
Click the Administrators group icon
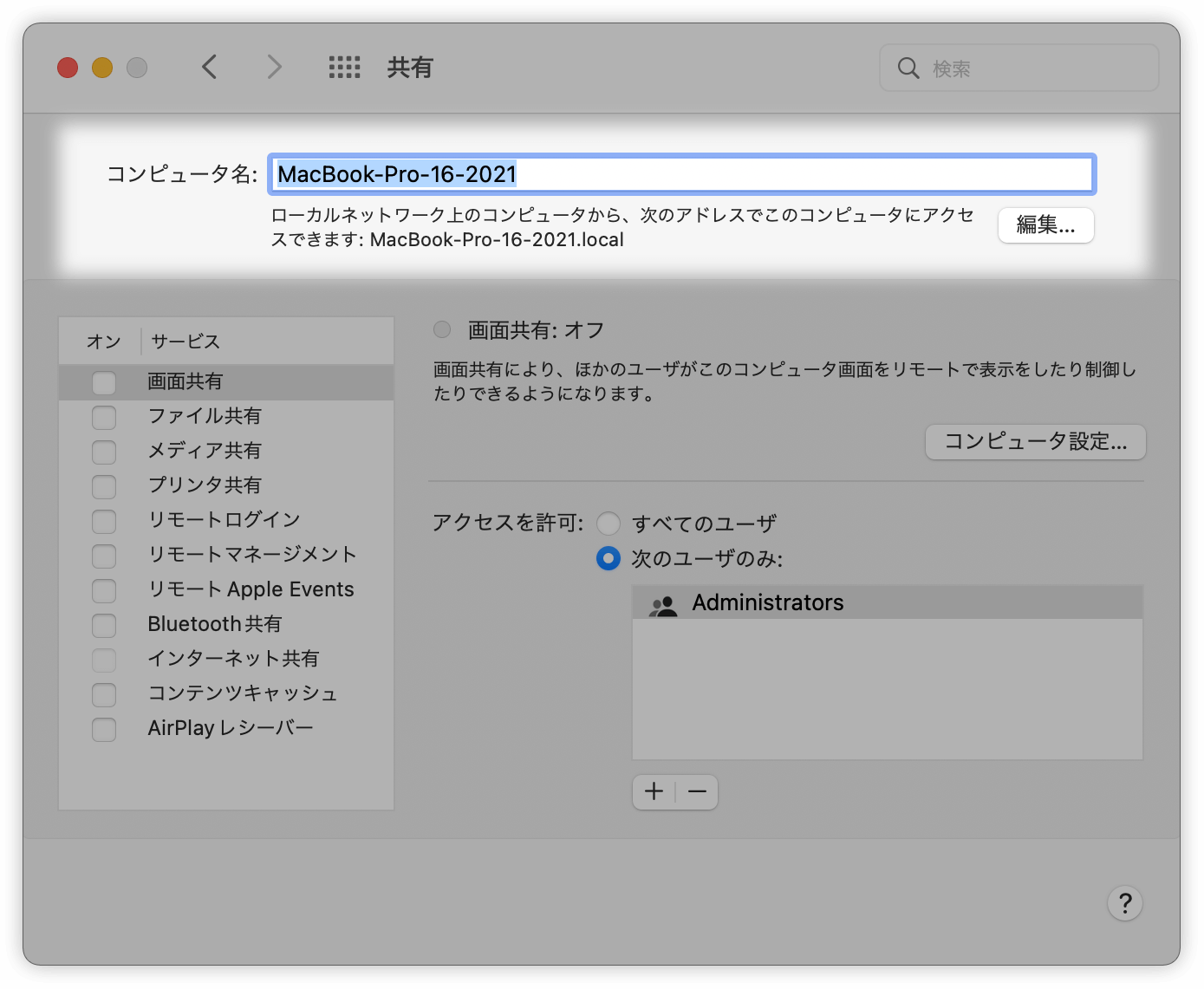click(663, 604)
